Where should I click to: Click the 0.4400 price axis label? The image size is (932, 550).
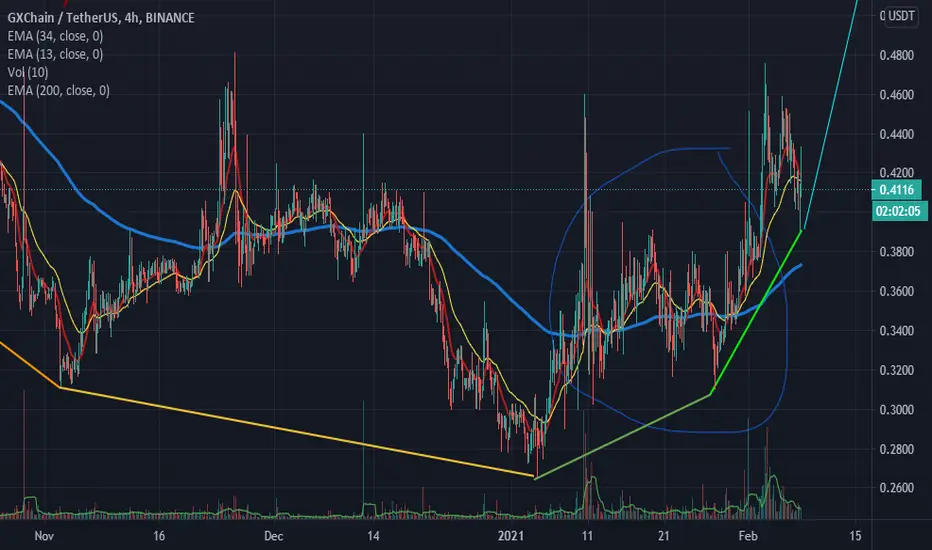[x=896, y=134]
